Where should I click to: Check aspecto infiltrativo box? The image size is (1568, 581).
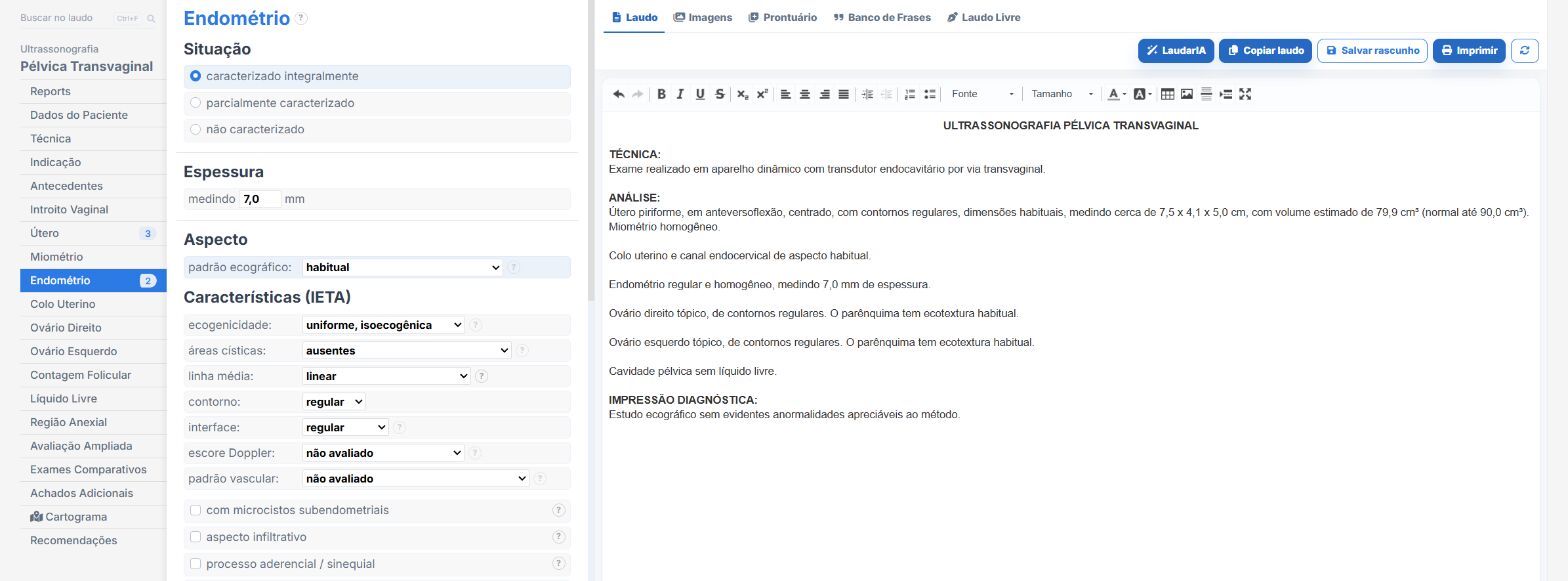point(196,537)
